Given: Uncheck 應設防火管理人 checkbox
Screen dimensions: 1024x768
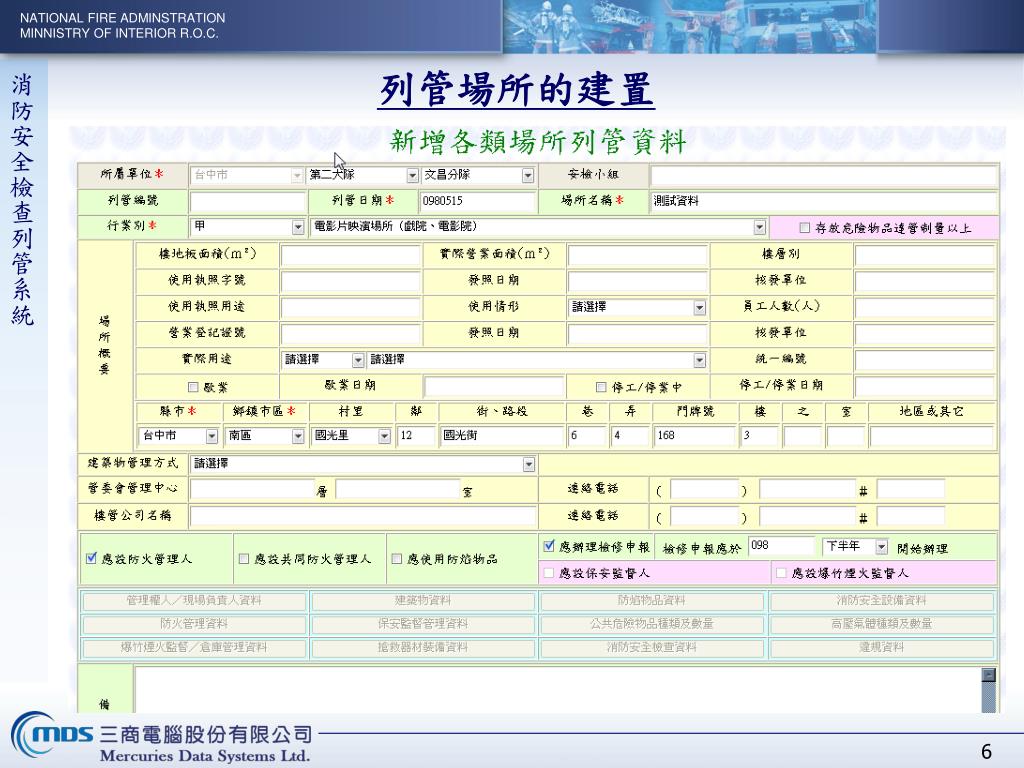Looking at the screenshot, I should pos(91,558).
